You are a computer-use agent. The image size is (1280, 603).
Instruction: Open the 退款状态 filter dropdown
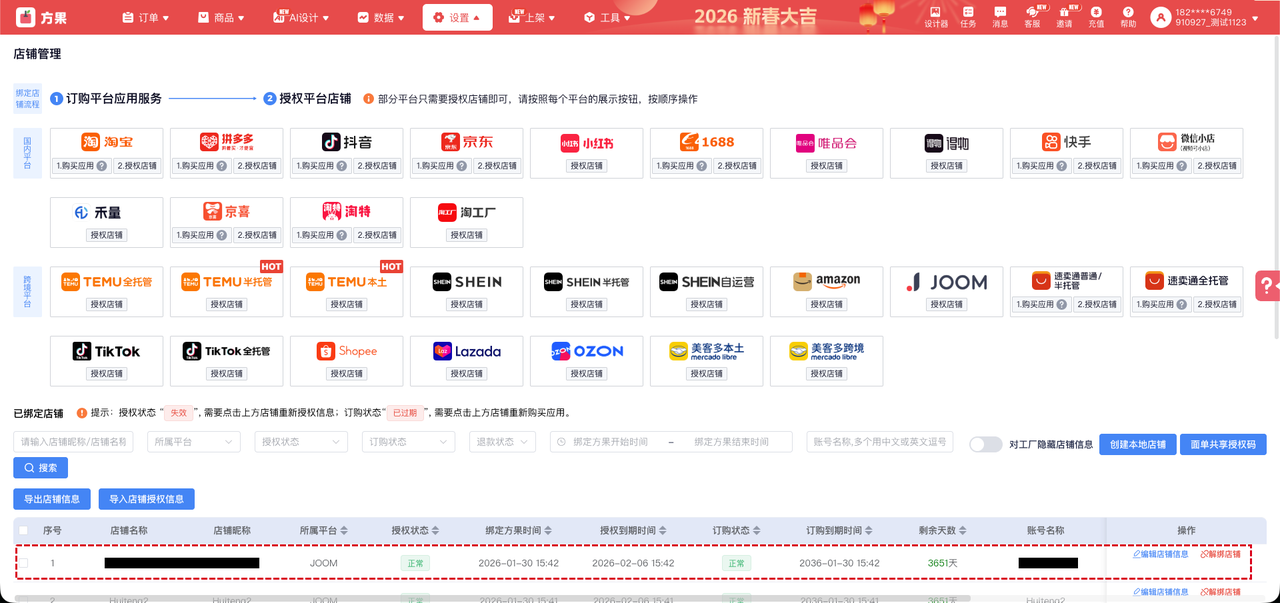(500, 442)
